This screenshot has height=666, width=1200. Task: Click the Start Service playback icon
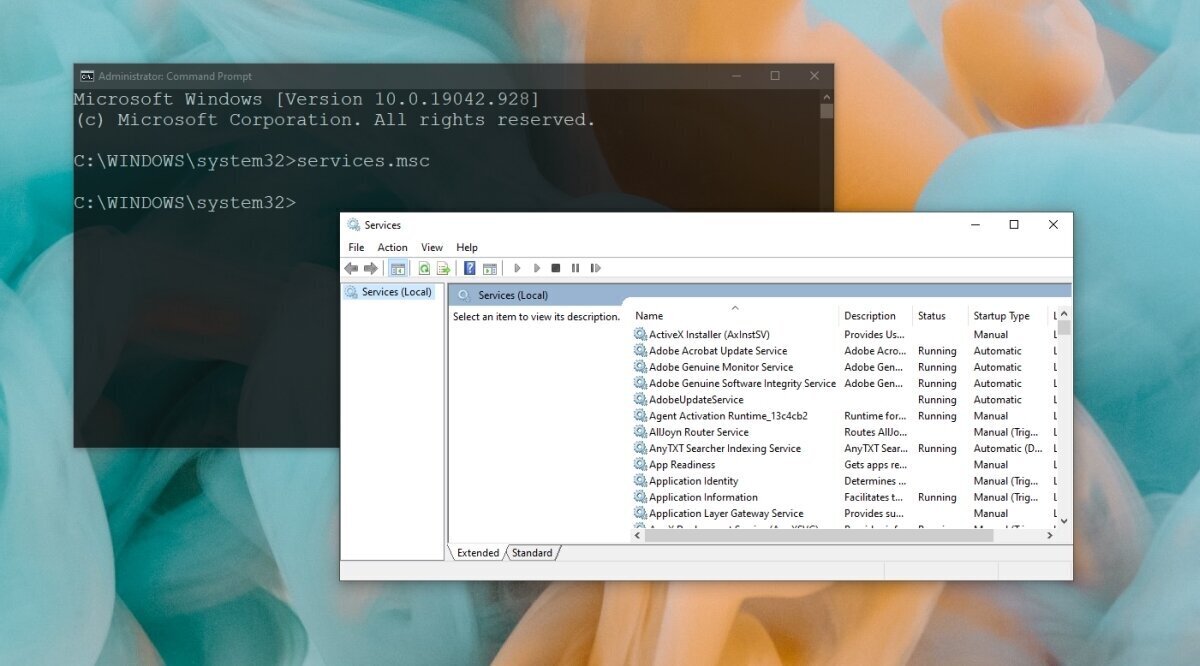pyautogui.click(x=517, y=268)
